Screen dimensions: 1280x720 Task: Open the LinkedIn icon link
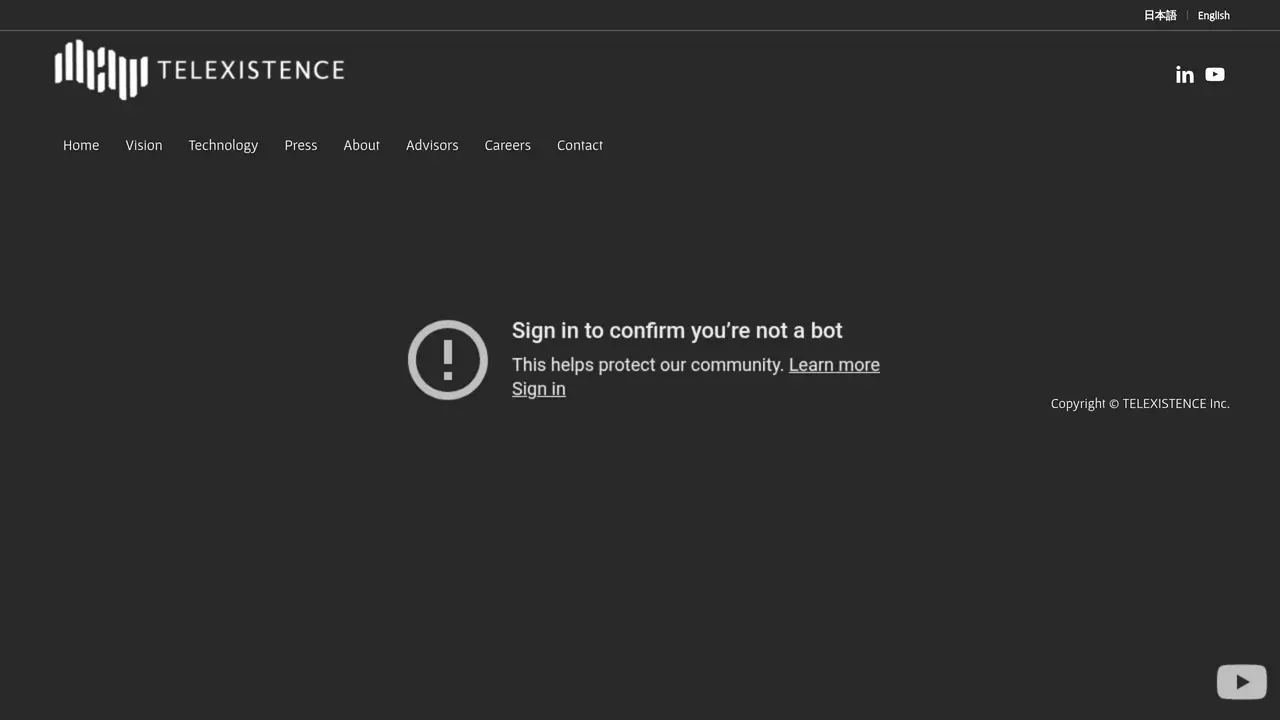click(x=1185, y=75)
